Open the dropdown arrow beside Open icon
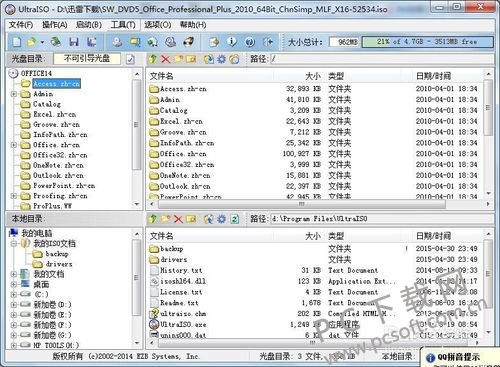The image size is (500, 367). coord(42,42)
